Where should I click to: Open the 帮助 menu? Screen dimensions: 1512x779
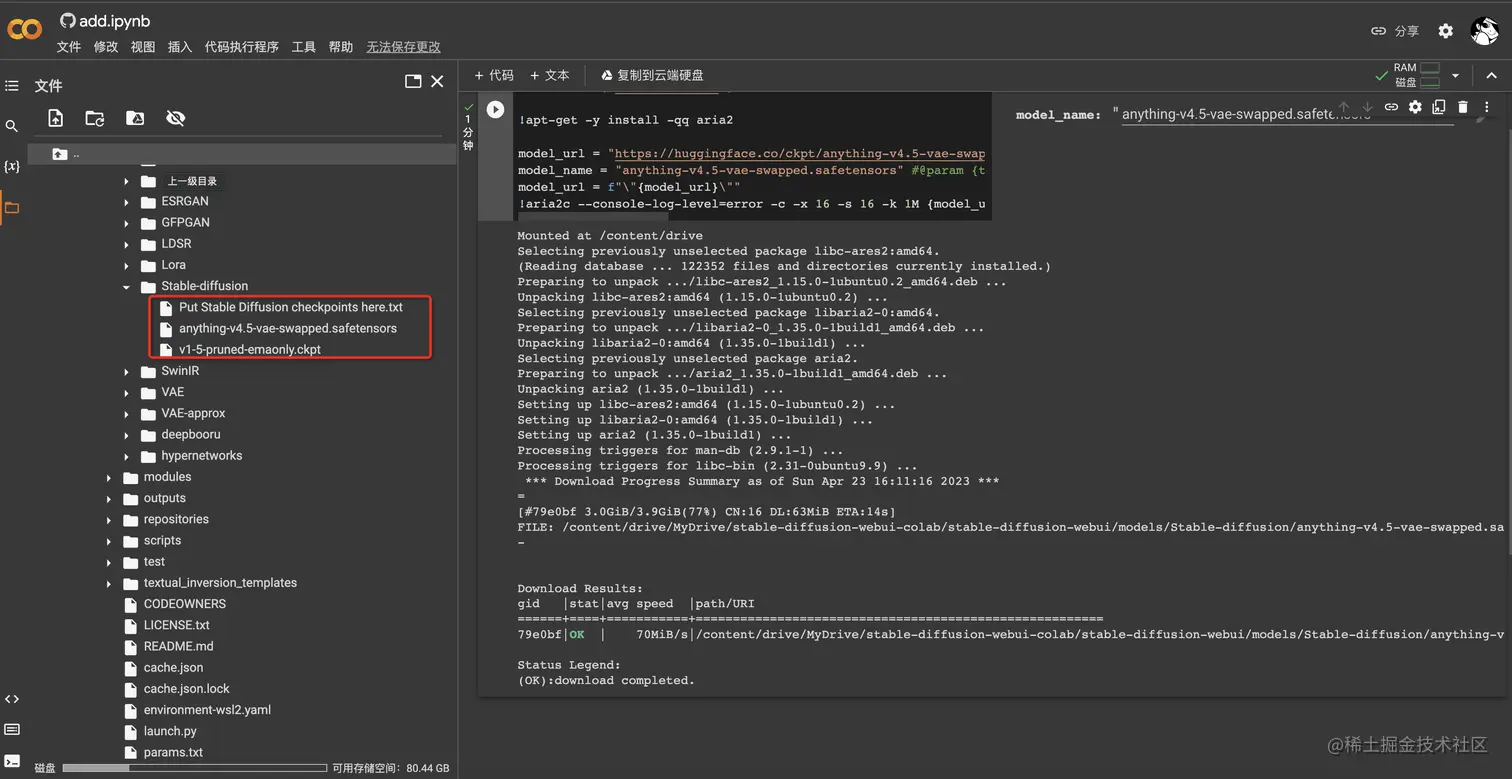click(341, 47)
